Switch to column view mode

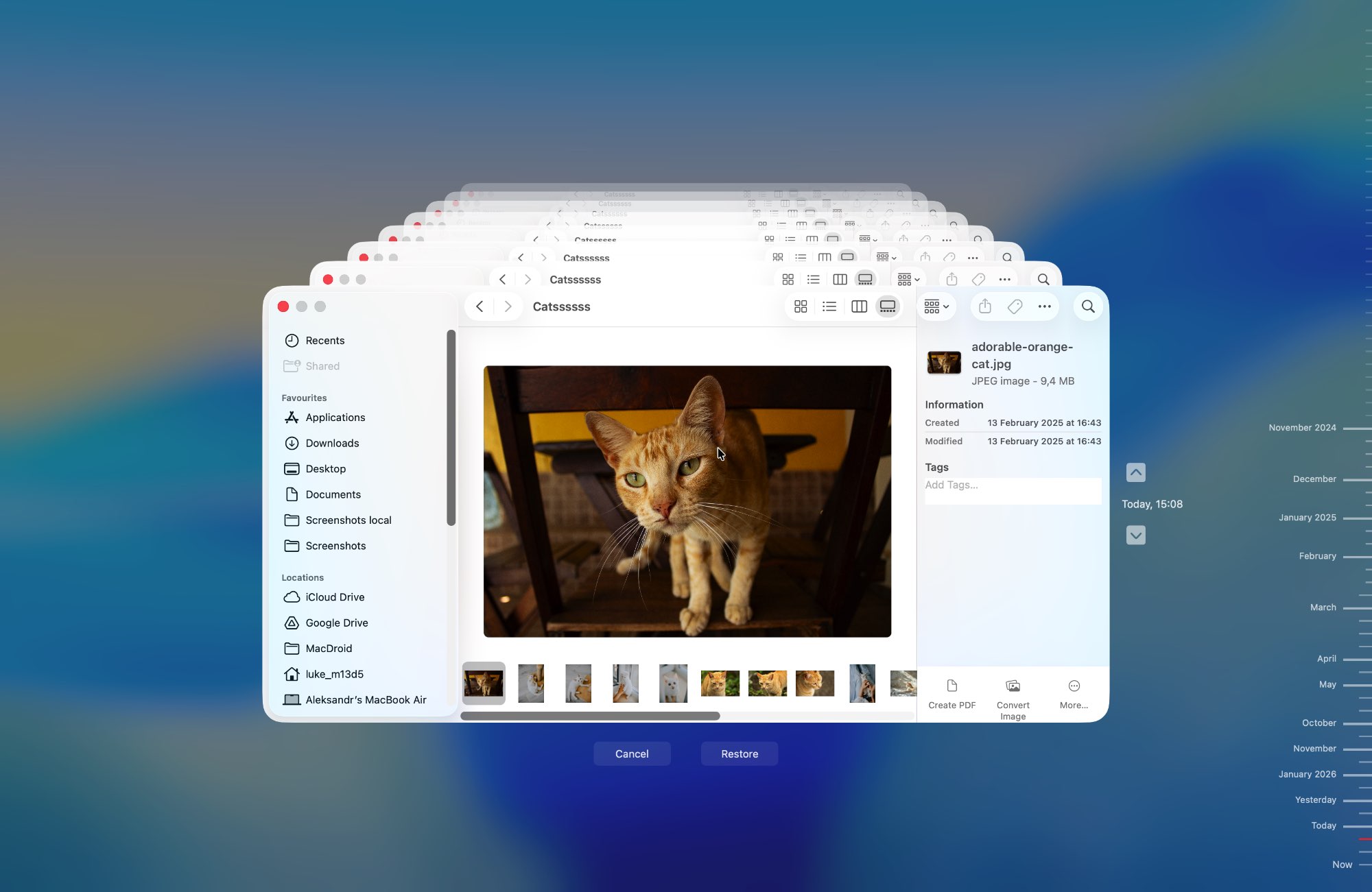click(x=859, y=306)
